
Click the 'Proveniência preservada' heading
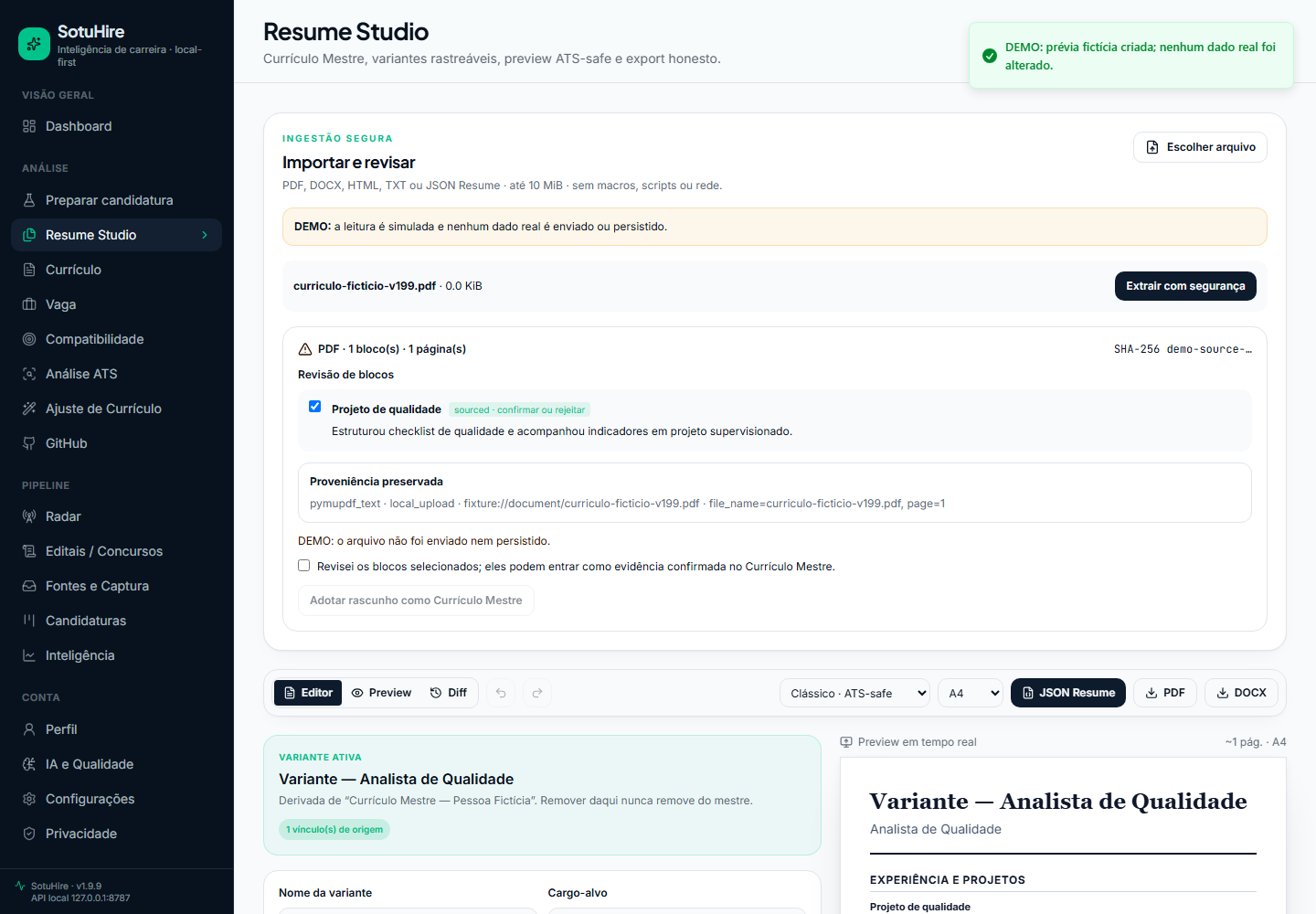377,482
